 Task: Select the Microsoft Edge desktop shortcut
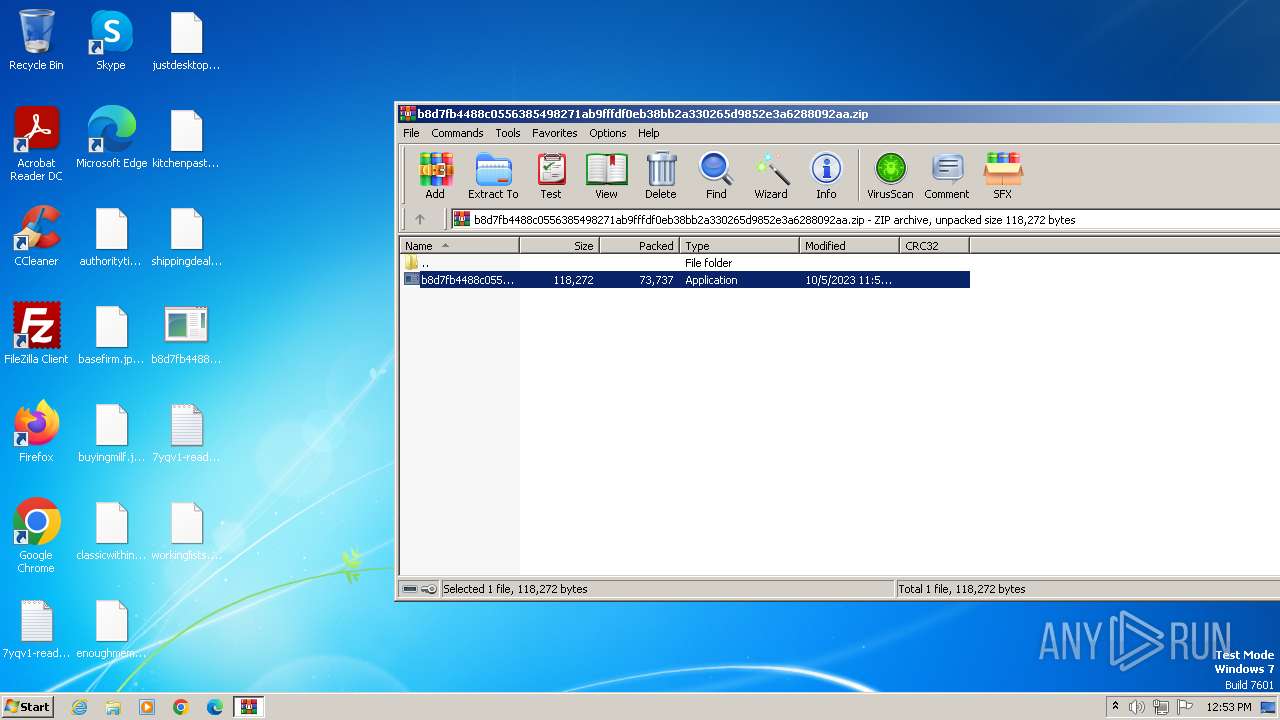(x=111, y=138)
